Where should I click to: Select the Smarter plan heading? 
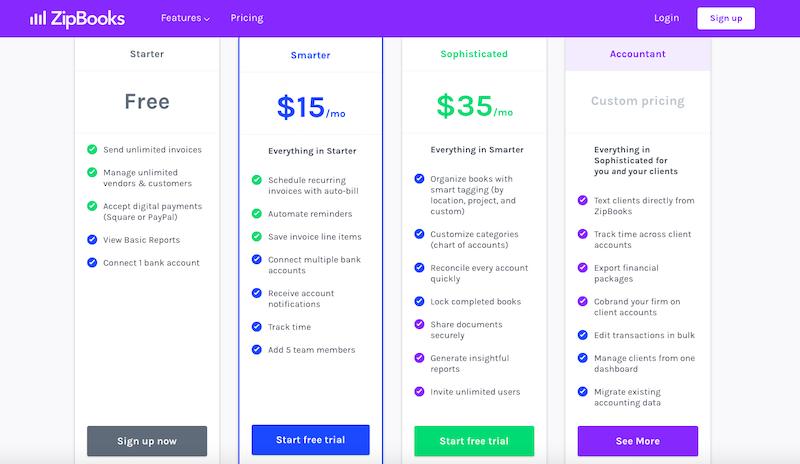310,55
